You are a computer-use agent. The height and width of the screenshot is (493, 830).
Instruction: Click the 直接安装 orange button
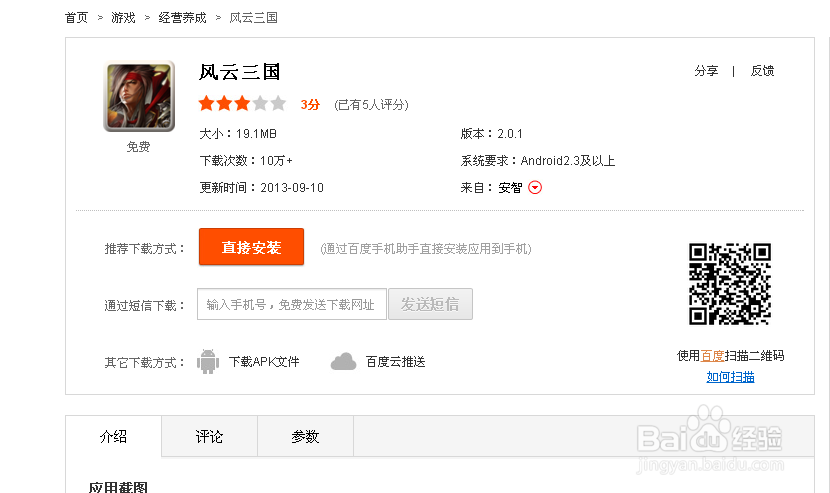[x=251, y=247]
